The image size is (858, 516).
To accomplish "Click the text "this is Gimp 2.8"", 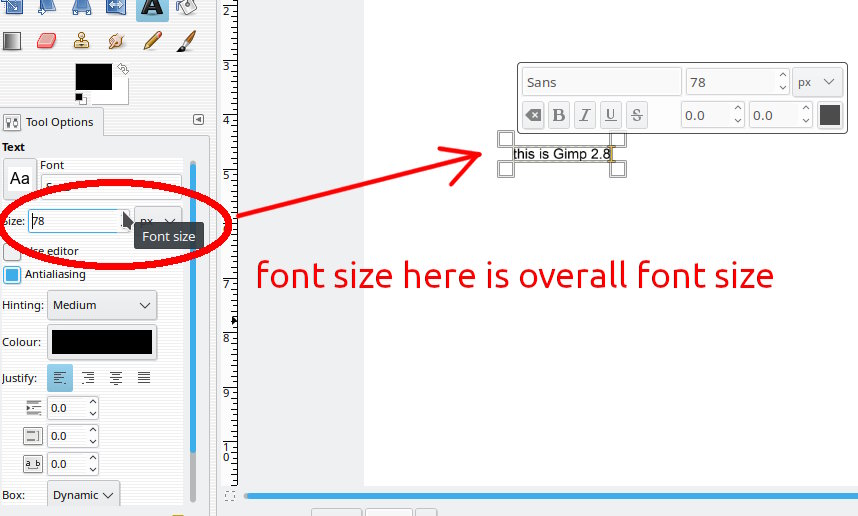I will [x=562, y=154].
